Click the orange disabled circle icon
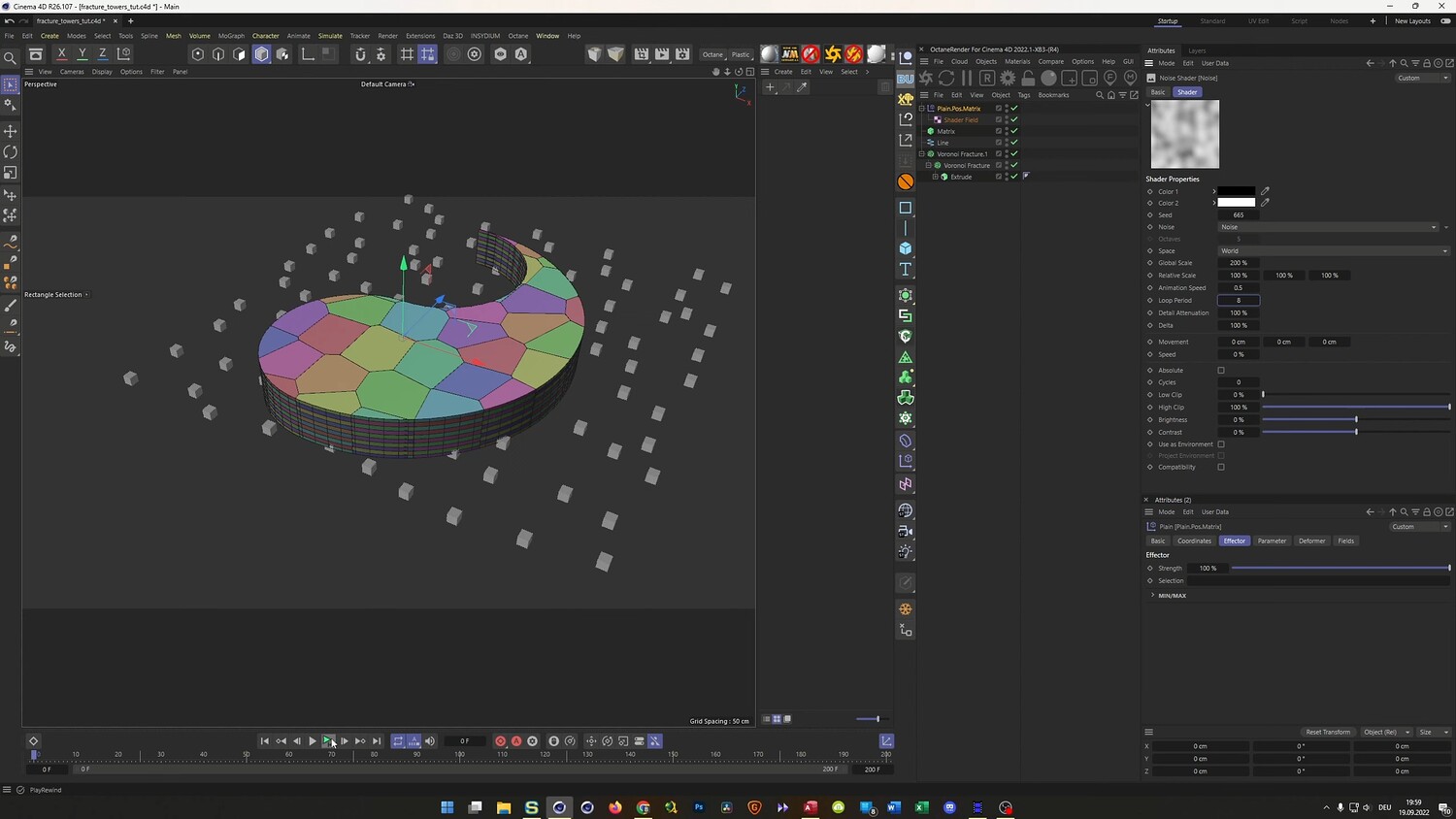Viewport: 1456px width, 819px height. [906, 181]
